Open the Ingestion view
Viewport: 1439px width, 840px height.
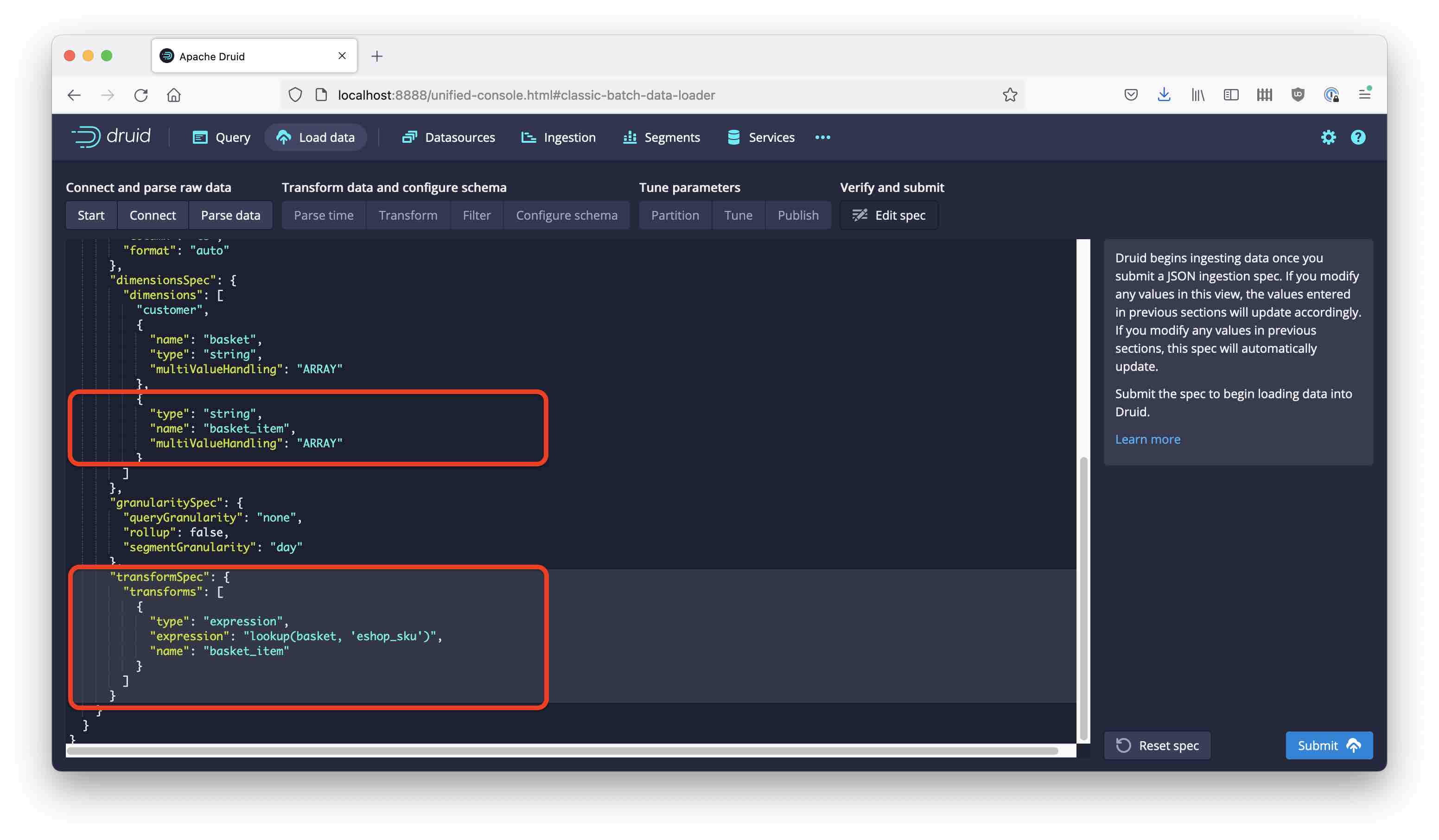pyautogui.click(x=559, y=137)
